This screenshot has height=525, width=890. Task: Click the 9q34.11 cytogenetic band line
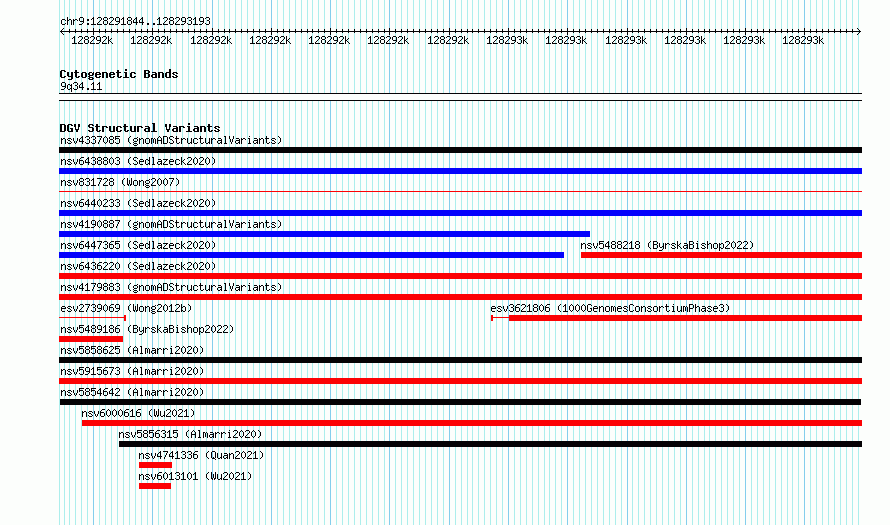click(x=460, y=97)
